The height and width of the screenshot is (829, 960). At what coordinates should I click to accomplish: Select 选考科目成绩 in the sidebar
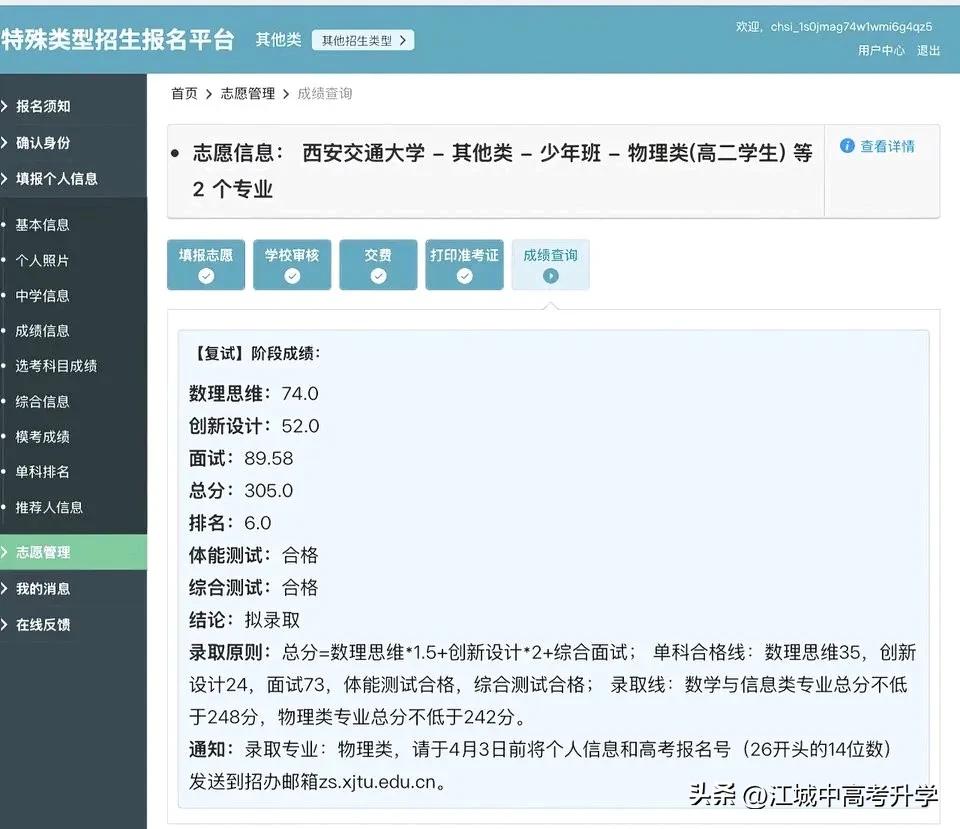click(56, 366)
